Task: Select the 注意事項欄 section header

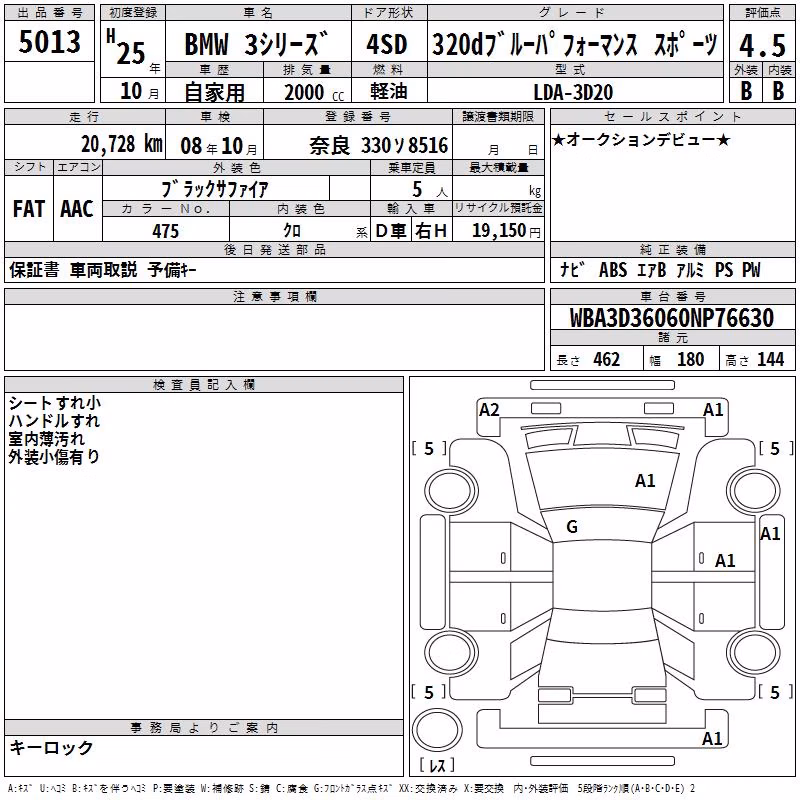Action: coord(274,296)
